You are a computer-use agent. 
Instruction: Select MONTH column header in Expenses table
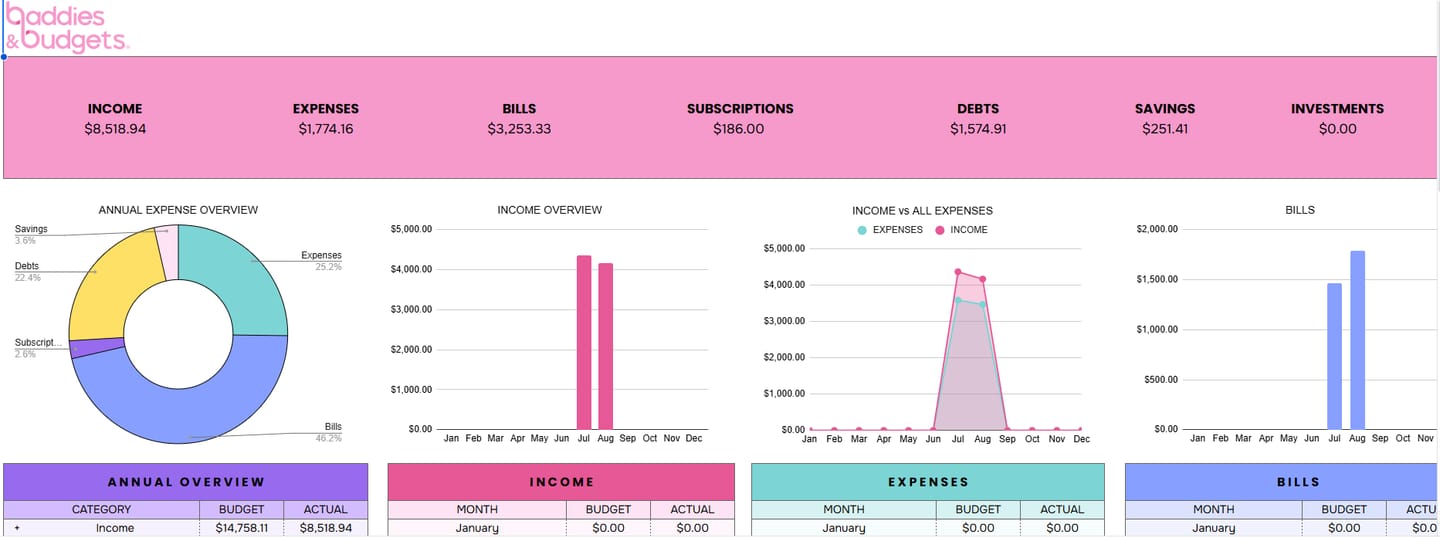[x=844, y=510]
